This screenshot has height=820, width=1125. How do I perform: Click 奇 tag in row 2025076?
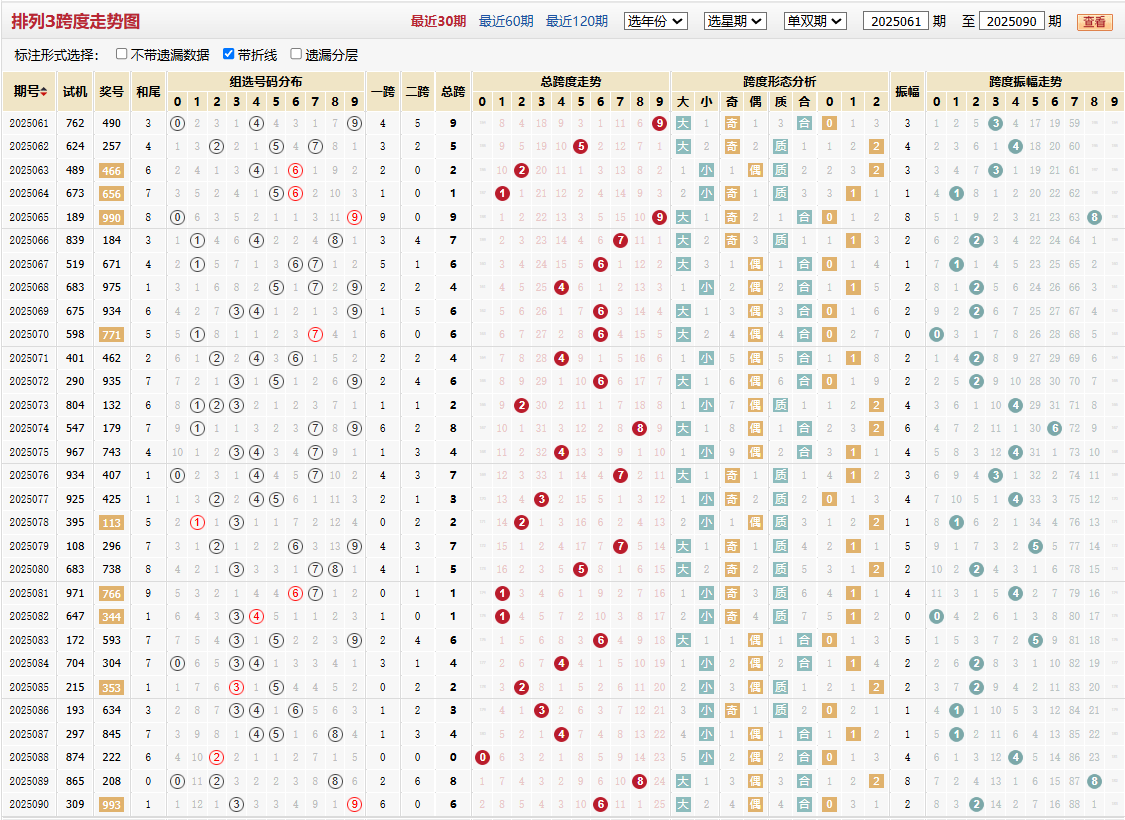click(732, 476)
